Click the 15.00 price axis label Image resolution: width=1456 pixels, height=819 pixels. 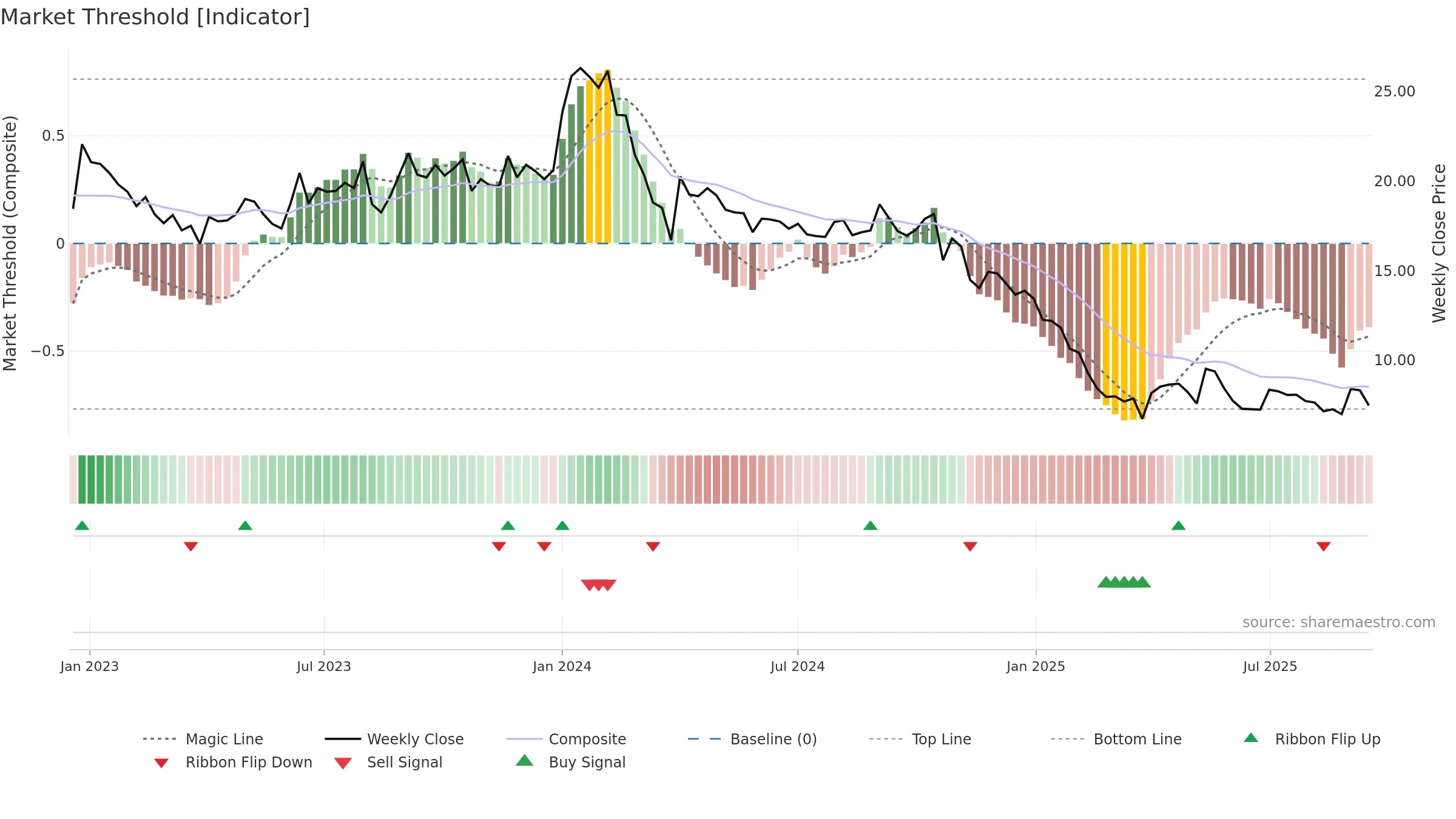click(x=1395, y=271)
